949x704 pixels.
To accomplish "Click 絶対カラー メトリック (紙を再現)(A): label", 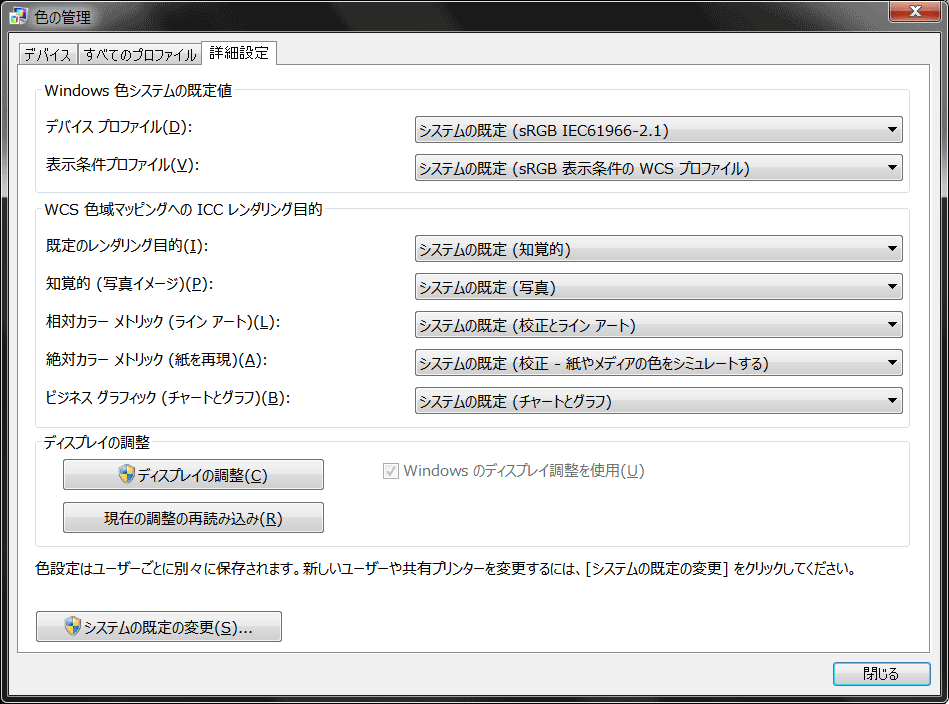I will 156,360.
